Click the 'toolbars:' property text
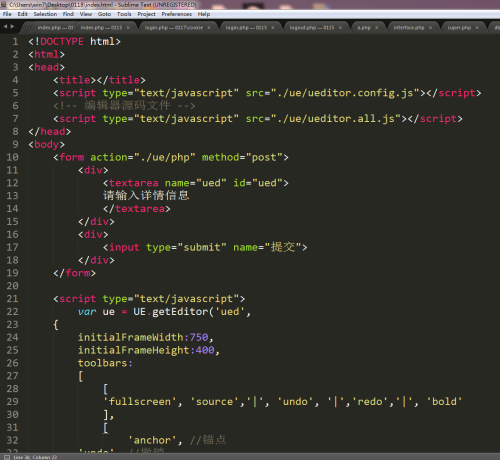This screenshot has width=500, height=460. [105, 363]
